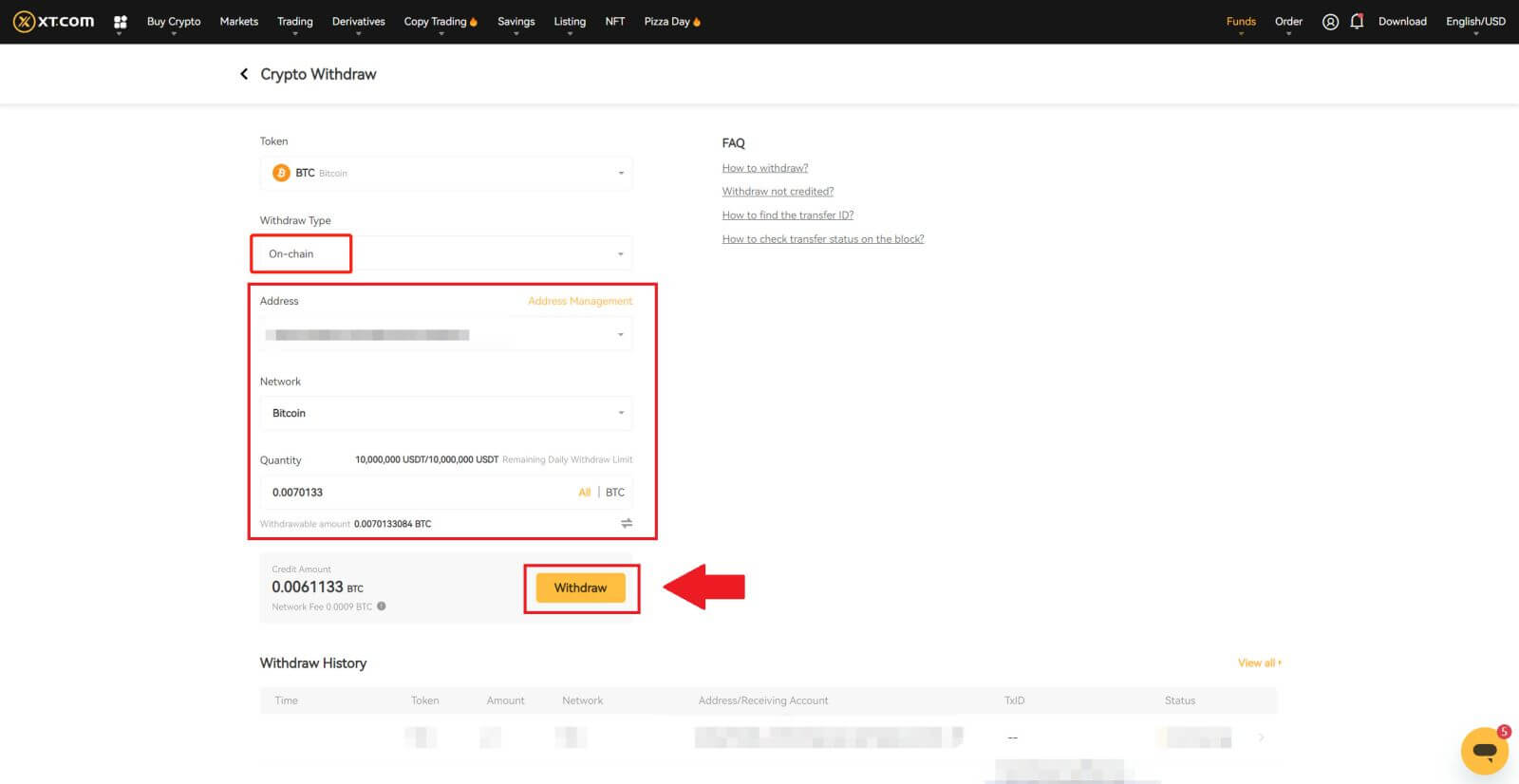Open the live chat support bubble
The image size is (1519, 784).
coord(1485,751)
